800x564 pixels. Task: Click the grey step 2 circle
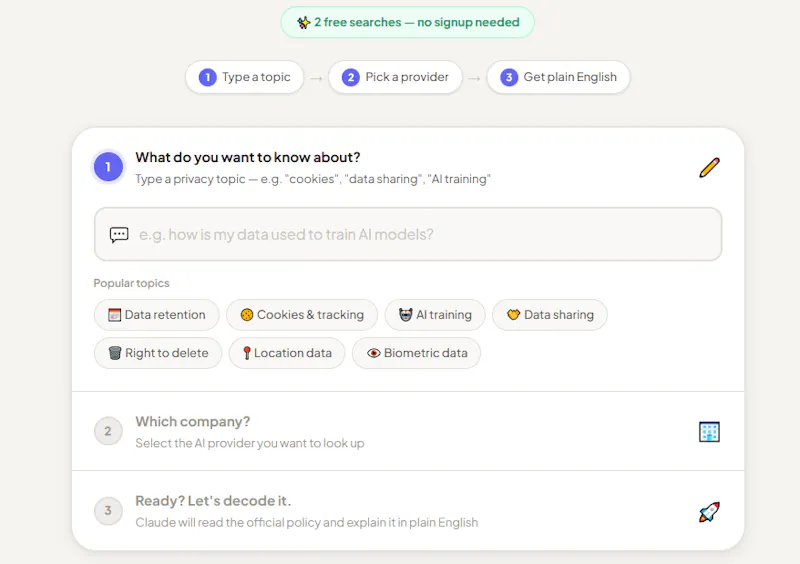[x=108, y=431]
